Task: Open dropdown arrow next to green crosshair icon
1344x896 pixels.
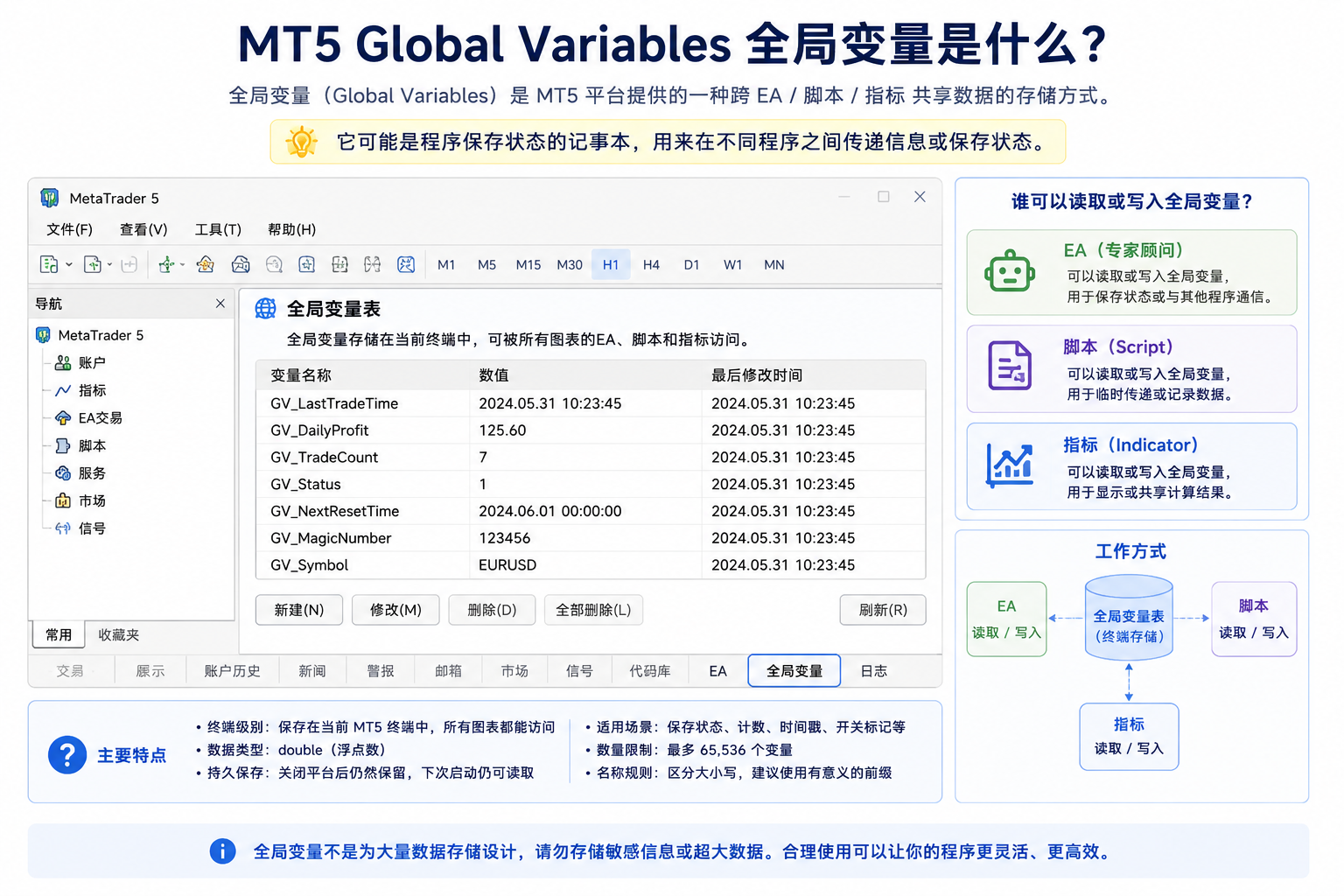Action: pos(182,264)
